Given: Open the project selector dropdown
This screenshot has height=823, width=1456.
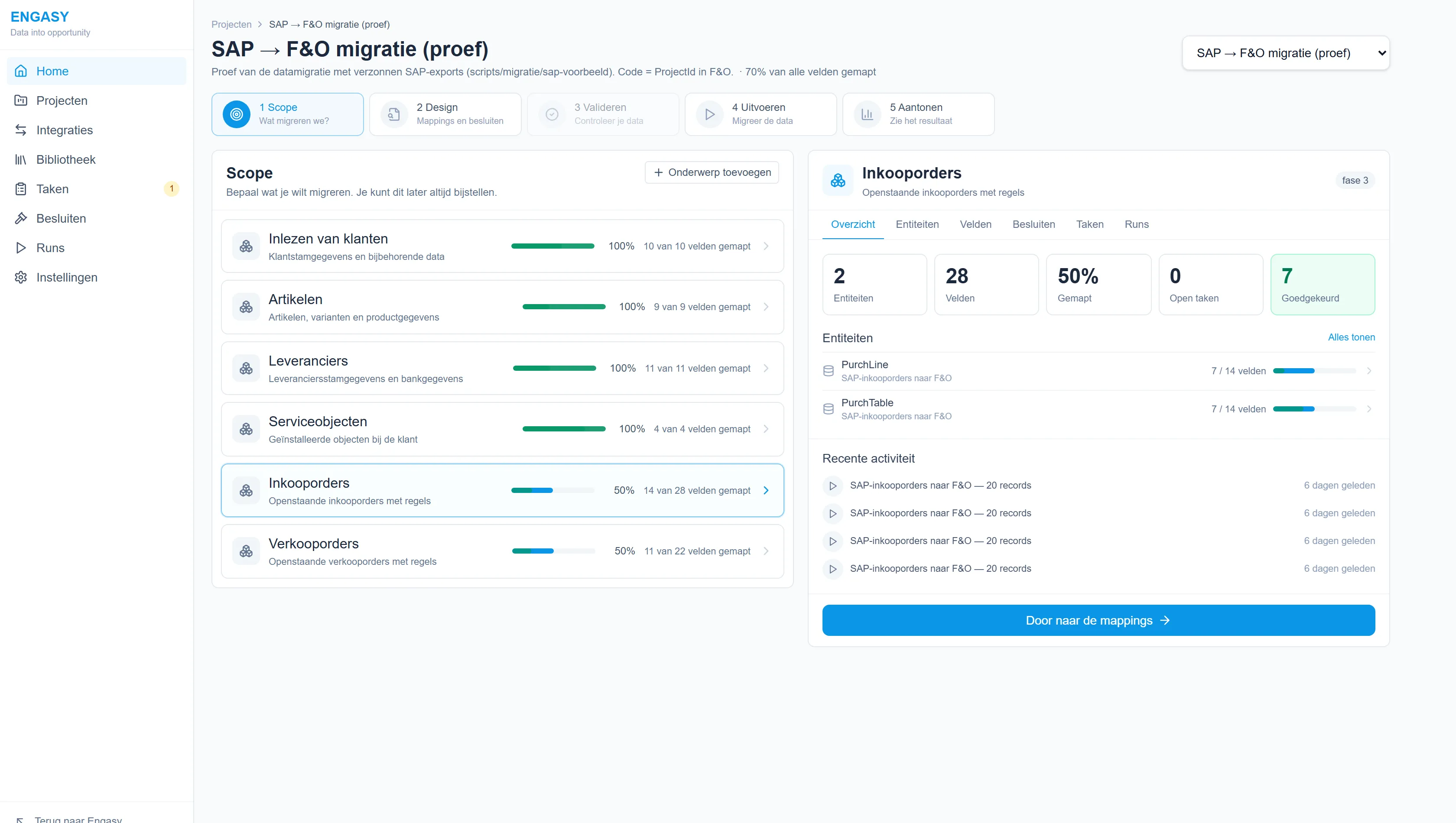Looking at the screenshot, I should click(1286, 53).
